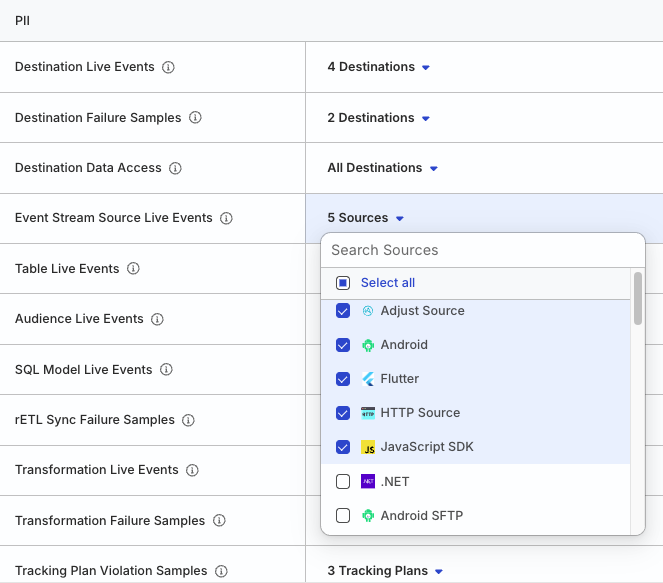Click the Transformation Live Events label
The image size is (663, 583).
97,470
